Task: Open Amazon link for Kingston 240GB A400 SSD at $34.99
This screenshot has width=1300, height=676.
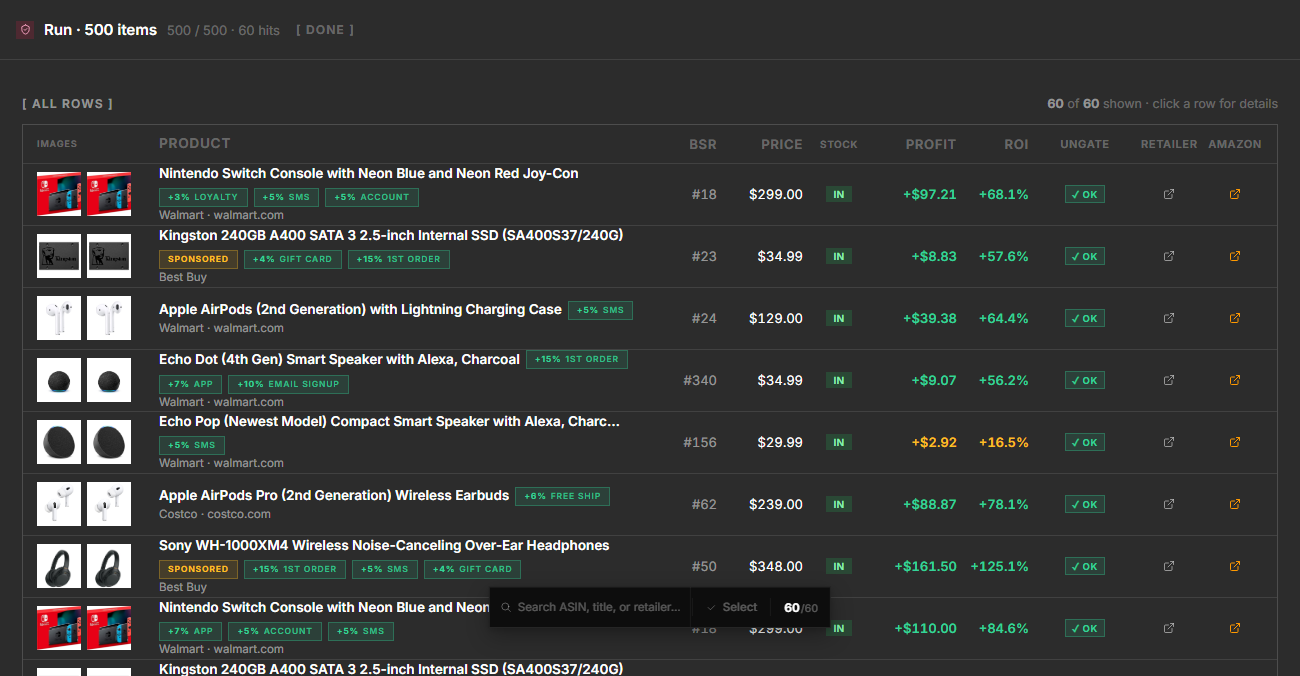Action: coord(1235,256)
